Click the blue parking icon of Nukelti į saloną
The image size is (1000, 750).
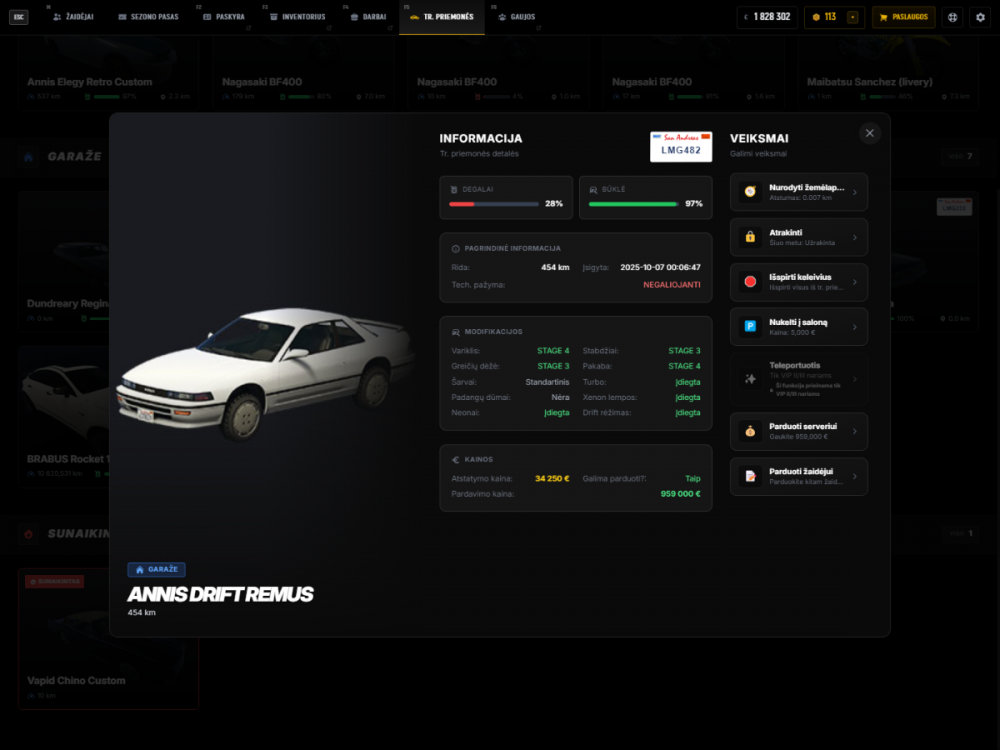[750, 327]
